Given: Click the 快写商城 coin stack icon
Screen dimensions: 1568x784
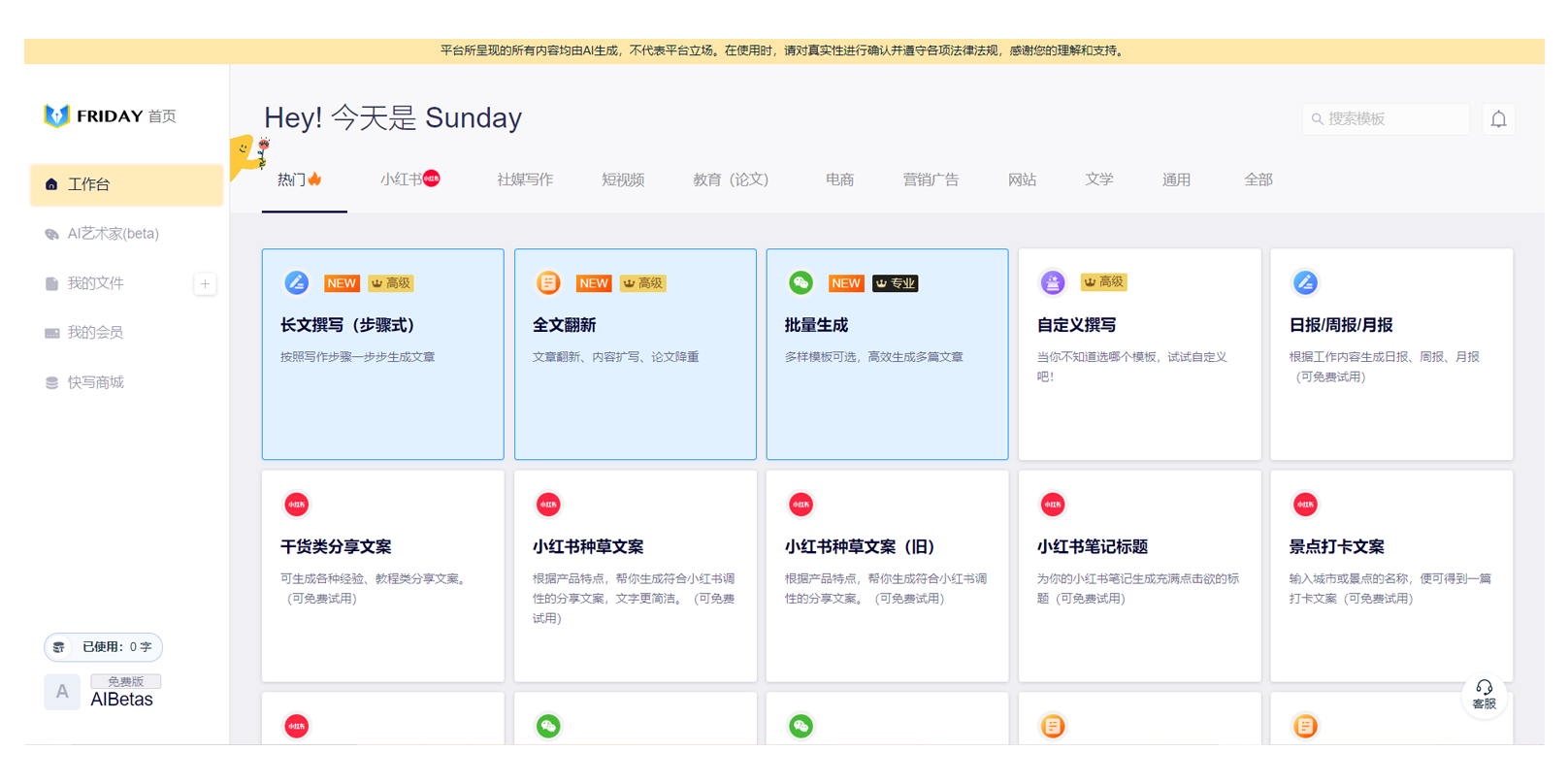Looking at the screenshot, I should pyautogui.click(x=51, y=382).
